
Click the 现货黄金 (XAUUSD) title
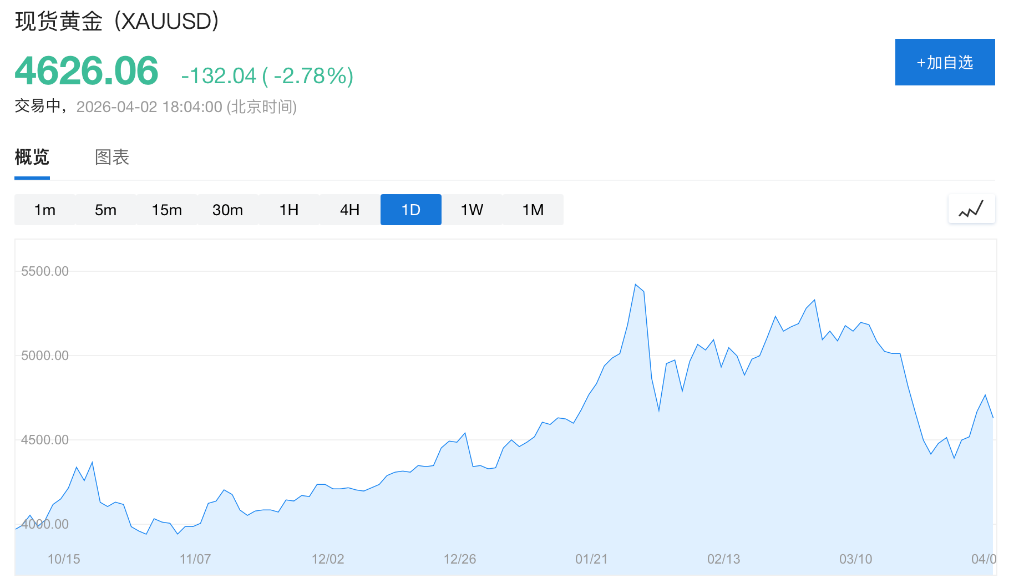[x=115, y=19]
